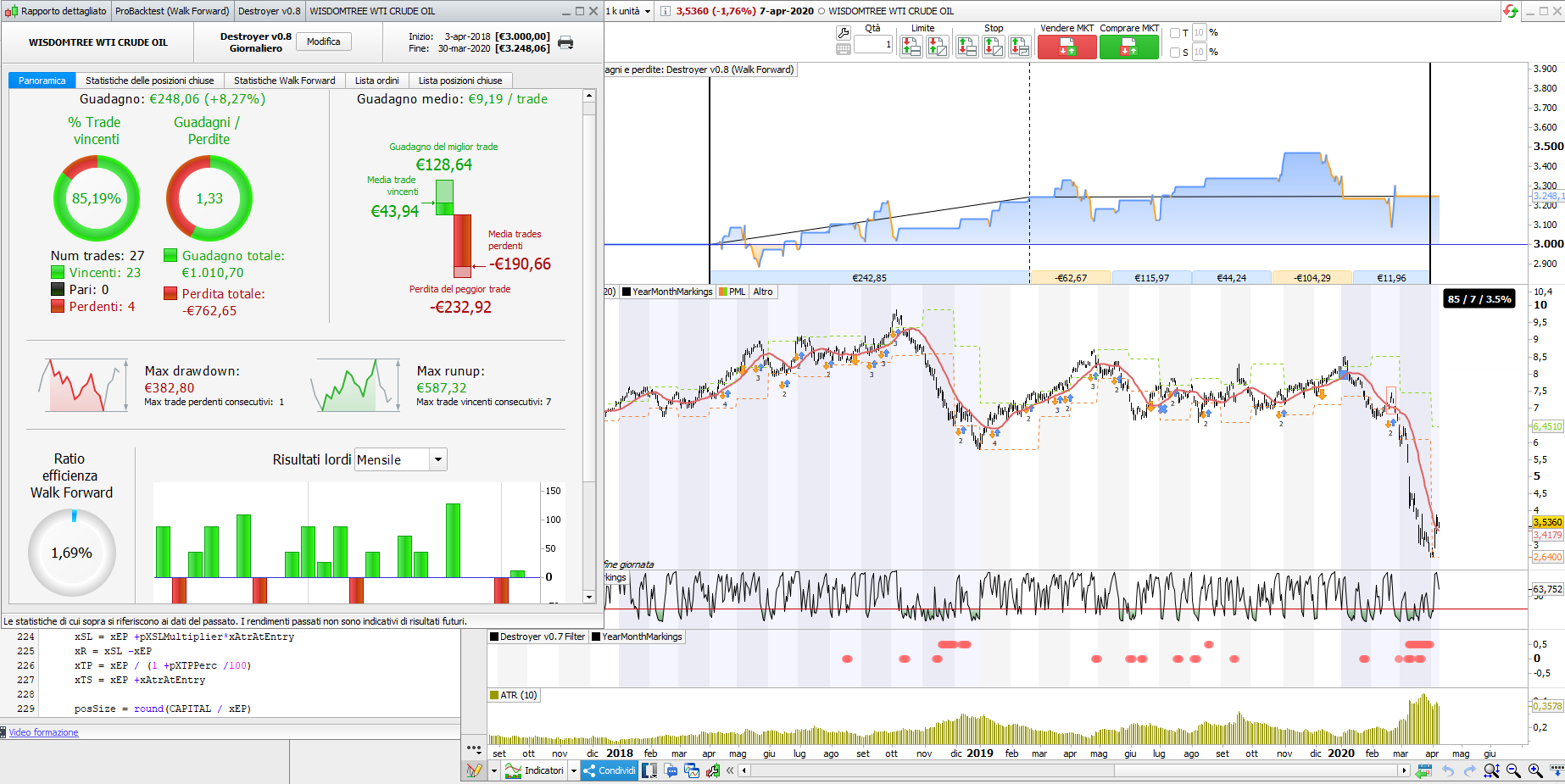Click the second Stop order icon

pos(994,47)
